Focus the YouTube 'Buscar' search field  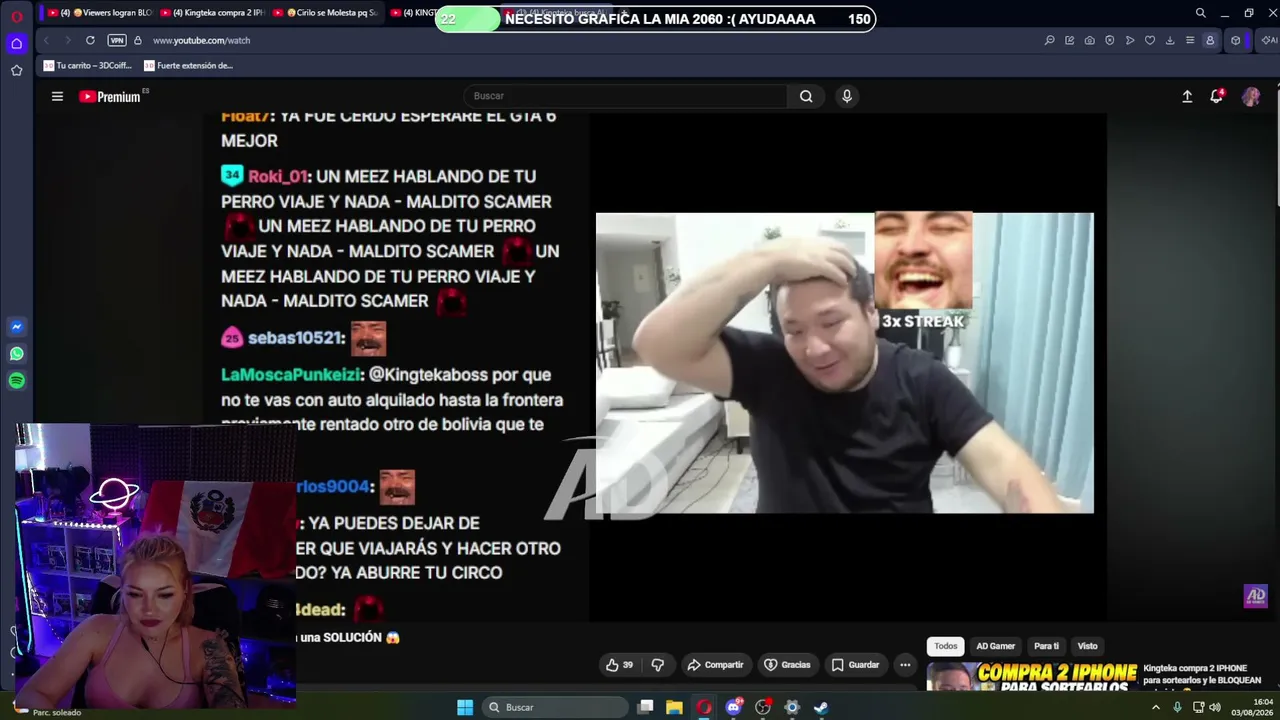(x=625, y=96)
